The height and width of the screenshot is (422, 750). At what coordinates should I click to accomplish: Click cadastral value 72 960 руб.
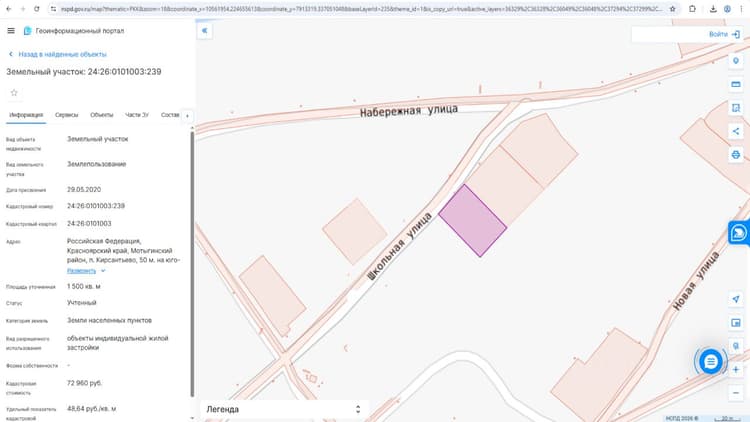coord(84,383)
